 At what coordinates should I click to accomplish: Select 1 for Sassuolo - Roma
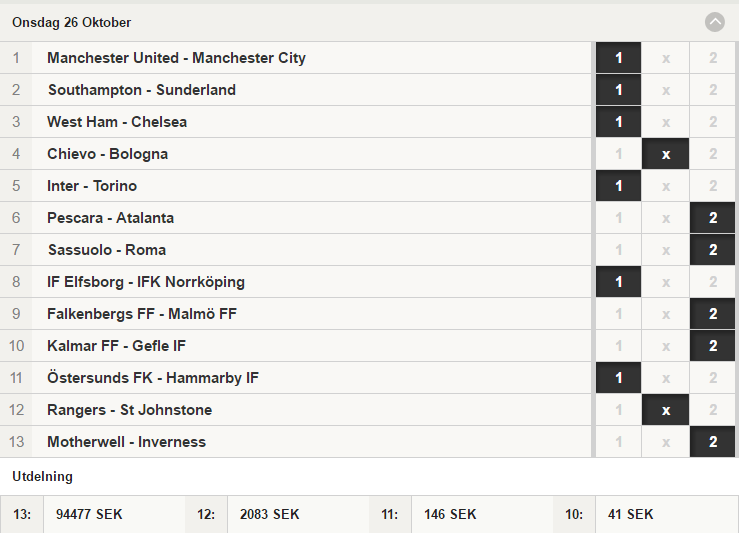click(x=618, y=250)
